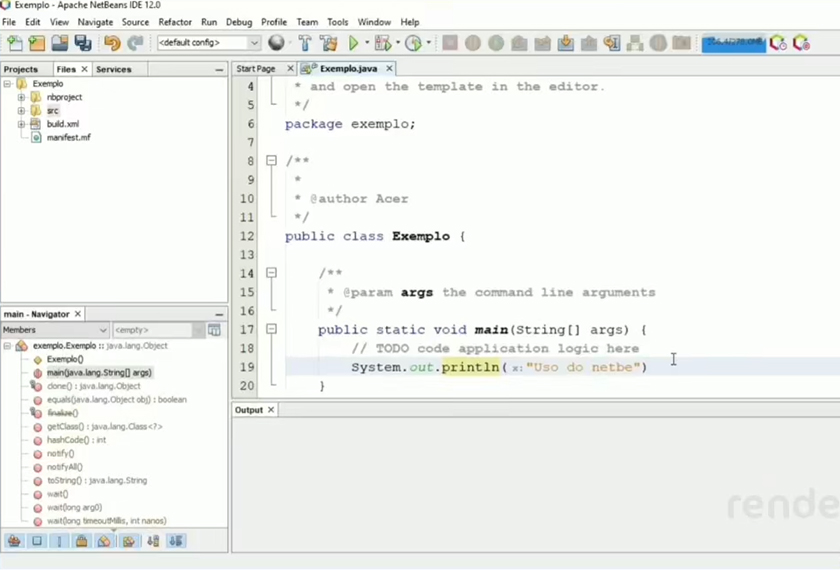Click the memory usage bar in toolbar
The width and height of the screenshot is (840, 570).
[x=733, y=43]
